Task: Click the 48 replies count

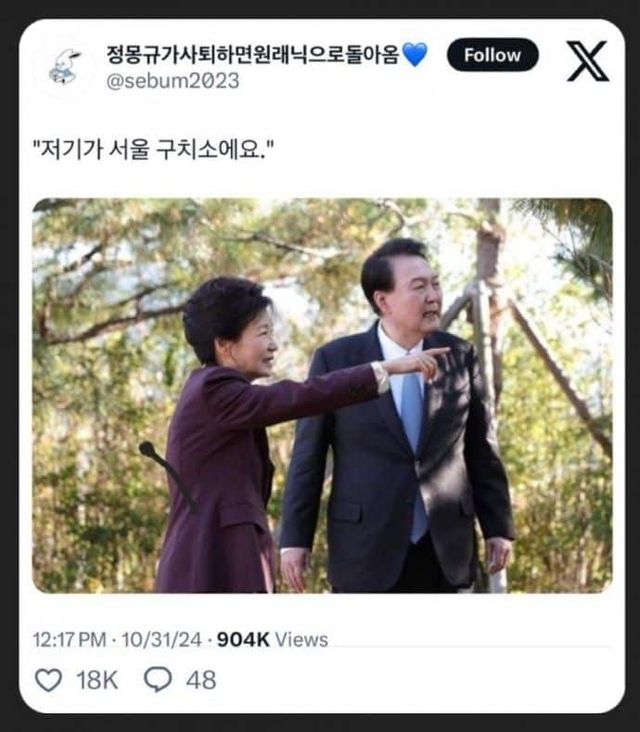Action: (x=201, y=680)
